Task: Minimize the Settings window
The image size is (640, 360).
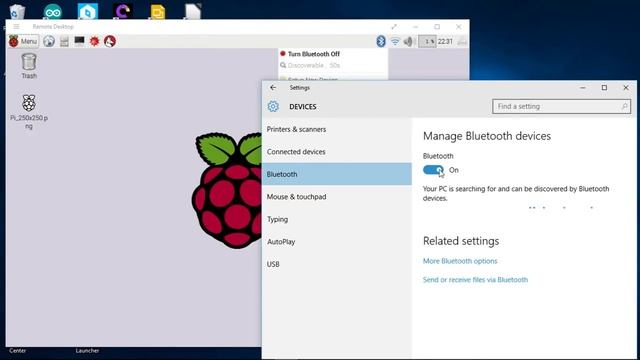Action: point(583,87)
